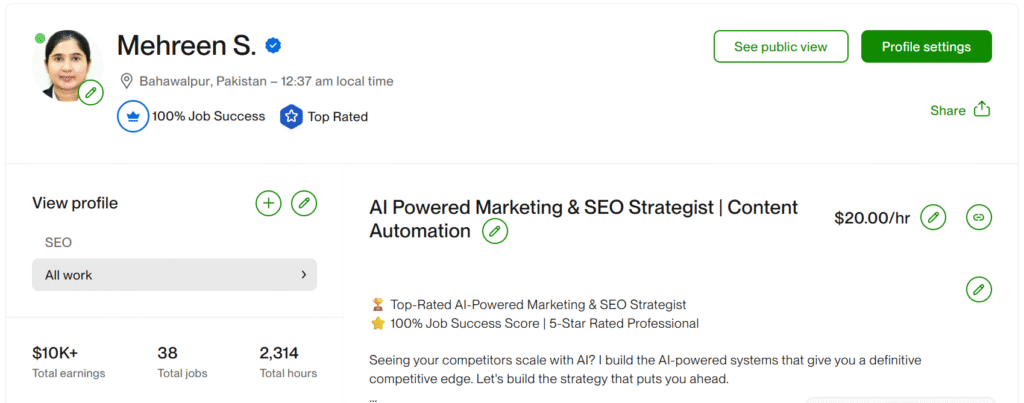Expand the truncated overview ellipsis

tap(374, 397)
